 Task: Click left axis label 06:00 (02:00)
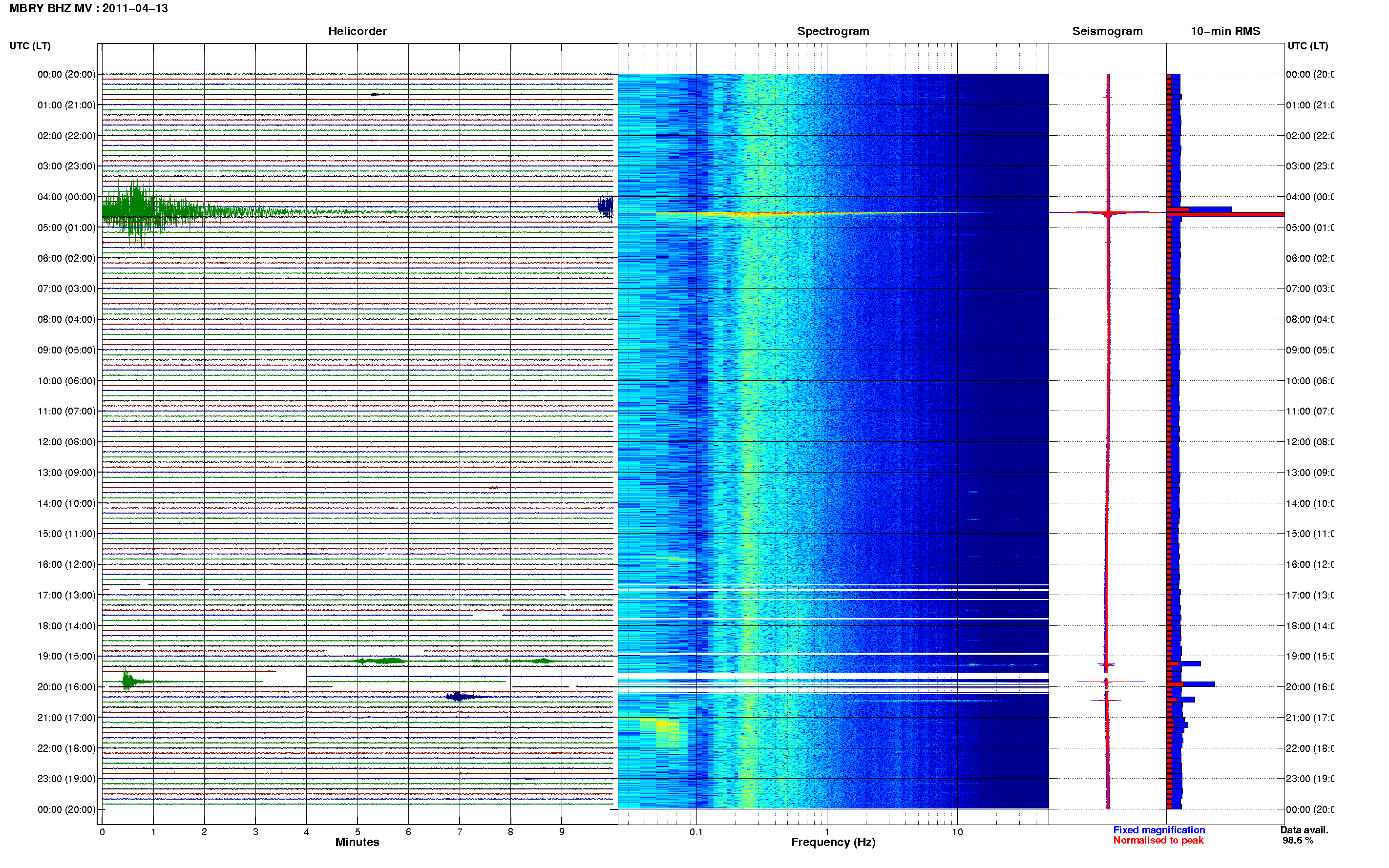tap(66, 258)
